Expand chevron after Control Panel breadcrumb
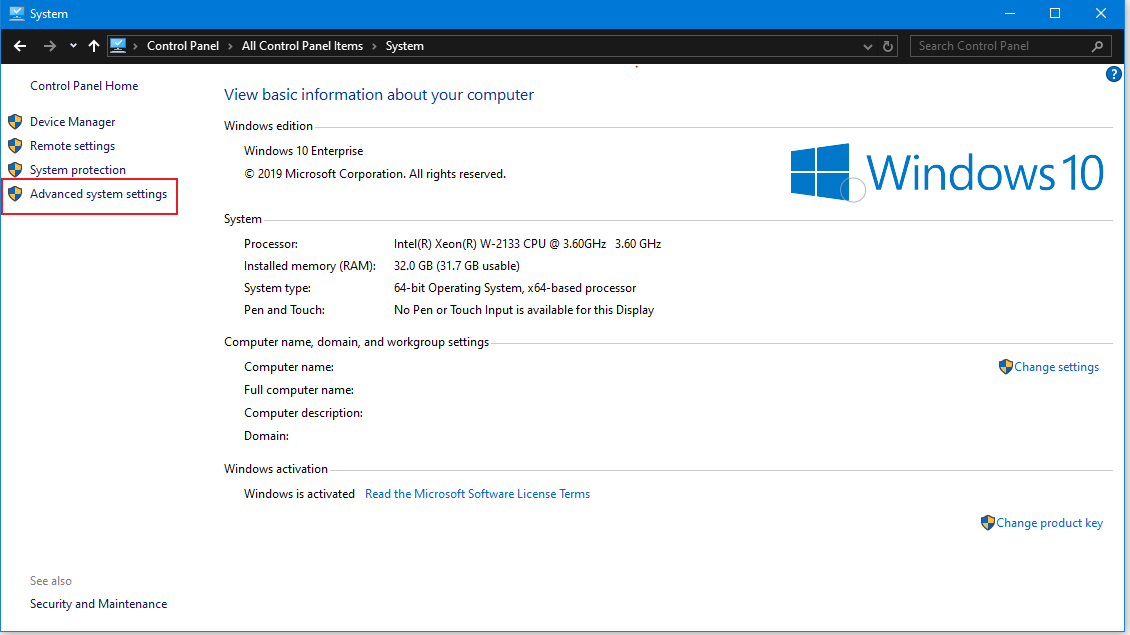The height and width of the screenshot is (635, 1130). pos(230,46)
